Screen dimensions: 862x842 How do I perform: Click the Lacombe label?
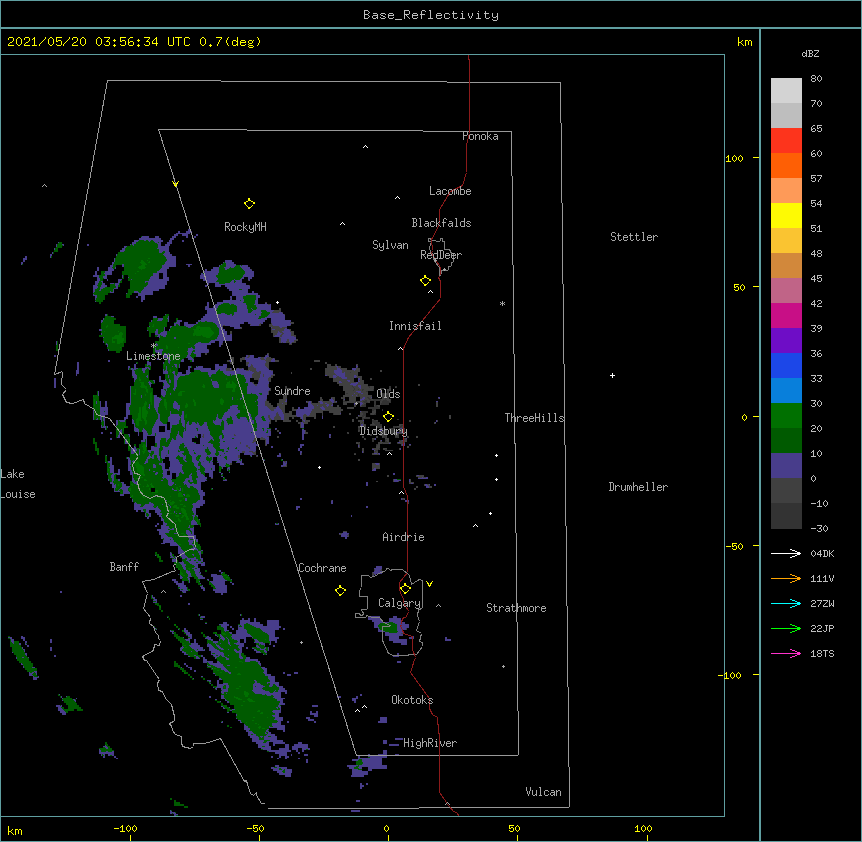coord(450,191)
